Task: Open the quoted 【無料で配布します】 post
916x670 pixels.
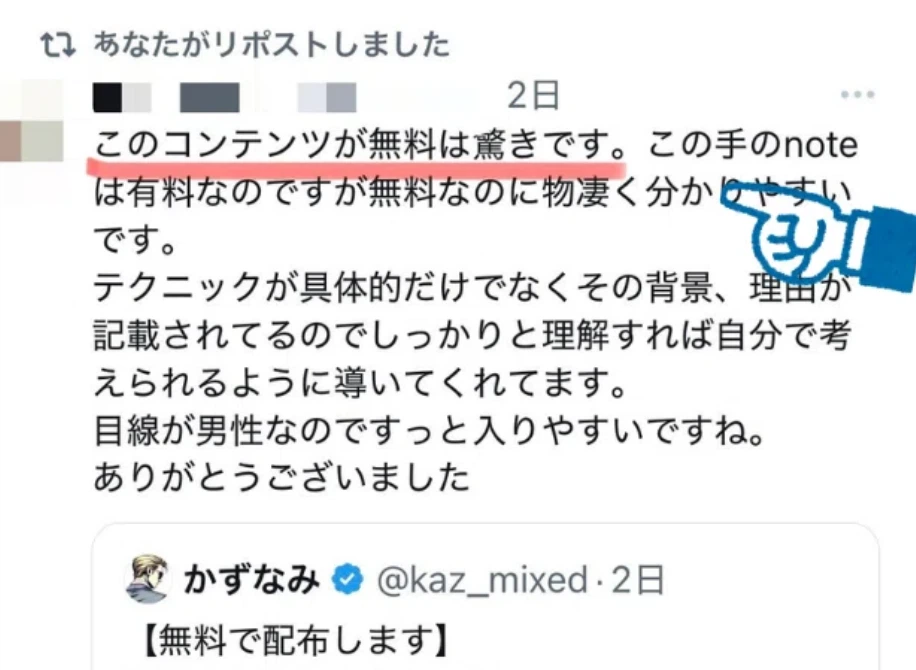Action: 485,597
